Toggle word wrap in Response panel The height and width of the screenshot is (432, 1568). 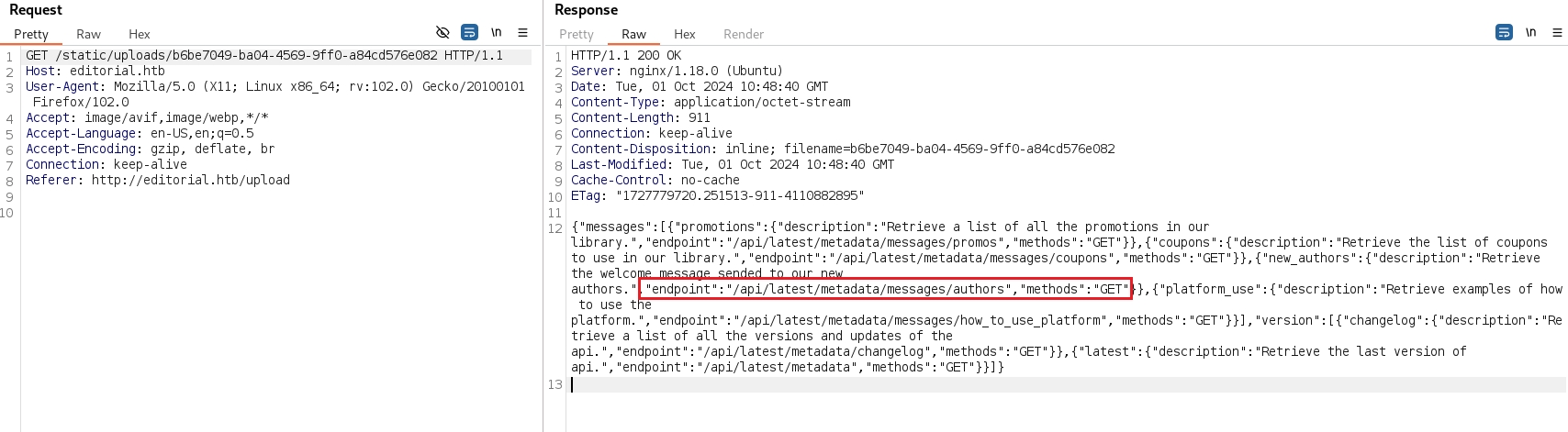(1504, 32)
